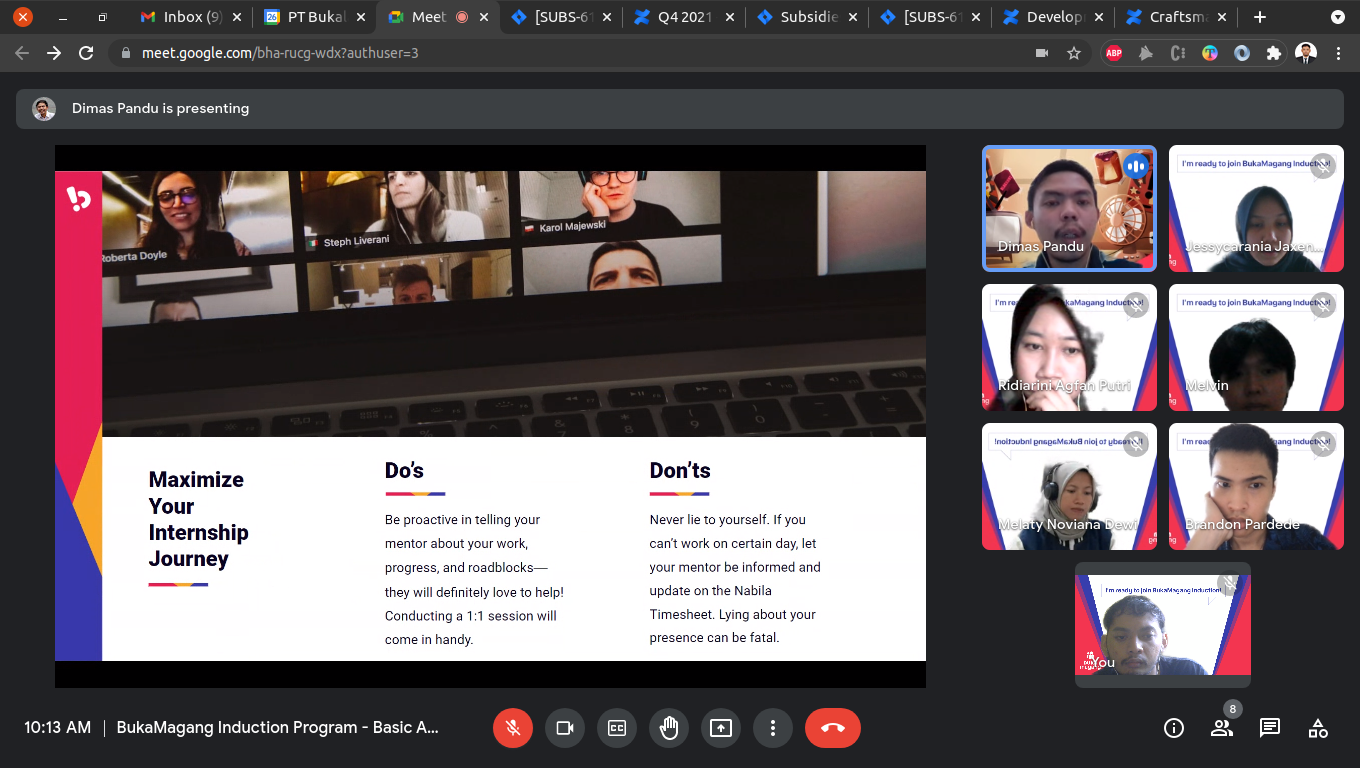Image resolution: width=1360 pixels, height=768 pixels.
Task: Open the browser extensions puzzle icon
Action: tap(1273, 53)
